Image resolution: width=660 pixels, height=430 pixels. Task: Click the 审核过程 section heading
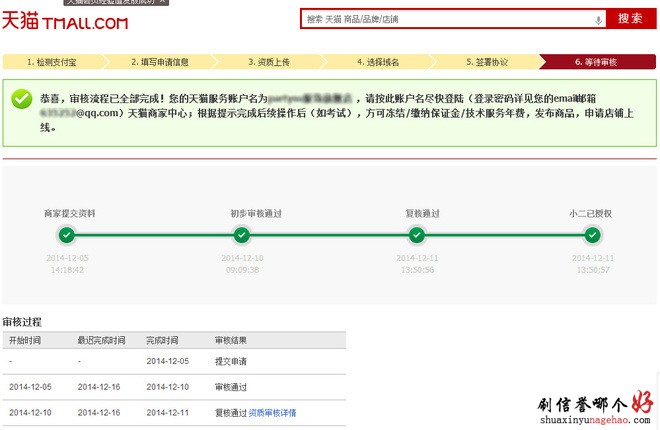(22, 322)
